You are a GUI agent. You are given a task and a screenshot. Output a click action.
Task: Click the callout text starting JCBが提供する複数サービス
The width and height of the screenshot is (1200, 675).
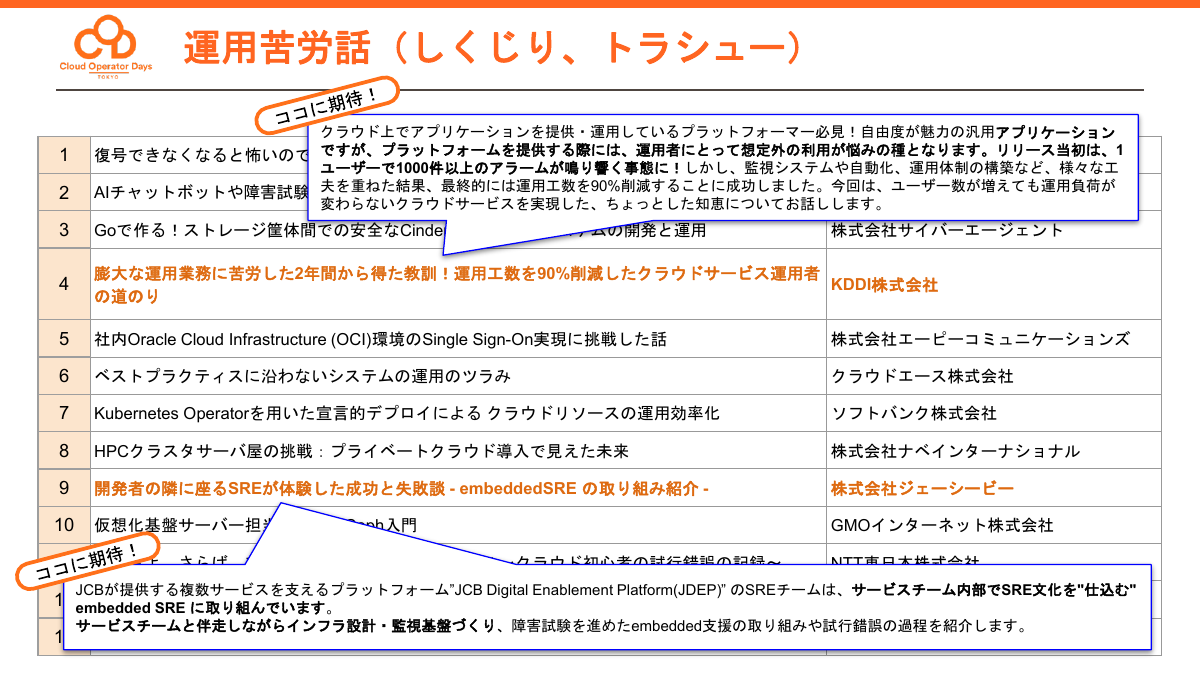coord(607,609)
